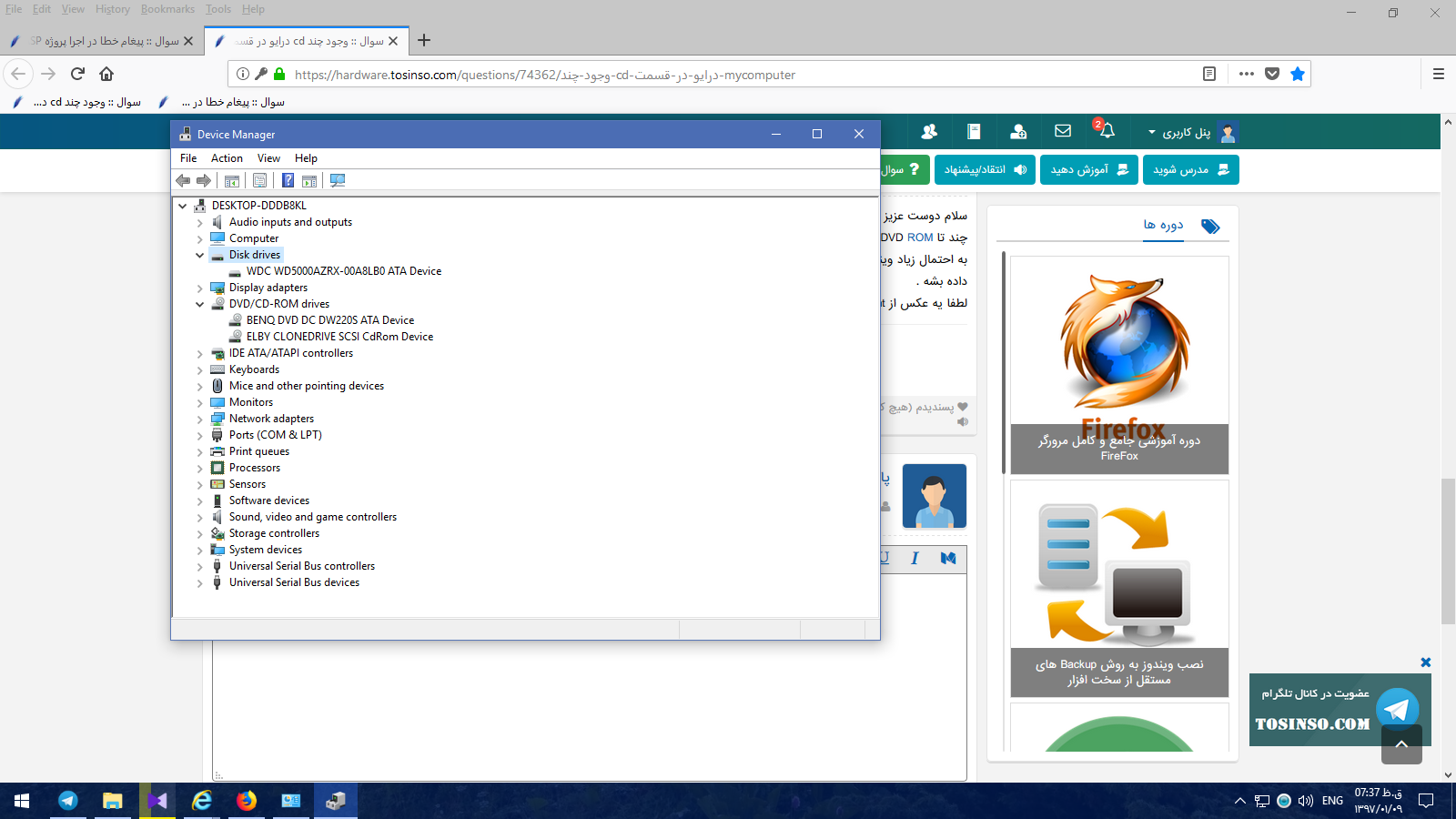Viewport: 1456px width, 819px height.
Task: Click Show/Hide Action Pane toolbar icon
Action: (309, 180)
